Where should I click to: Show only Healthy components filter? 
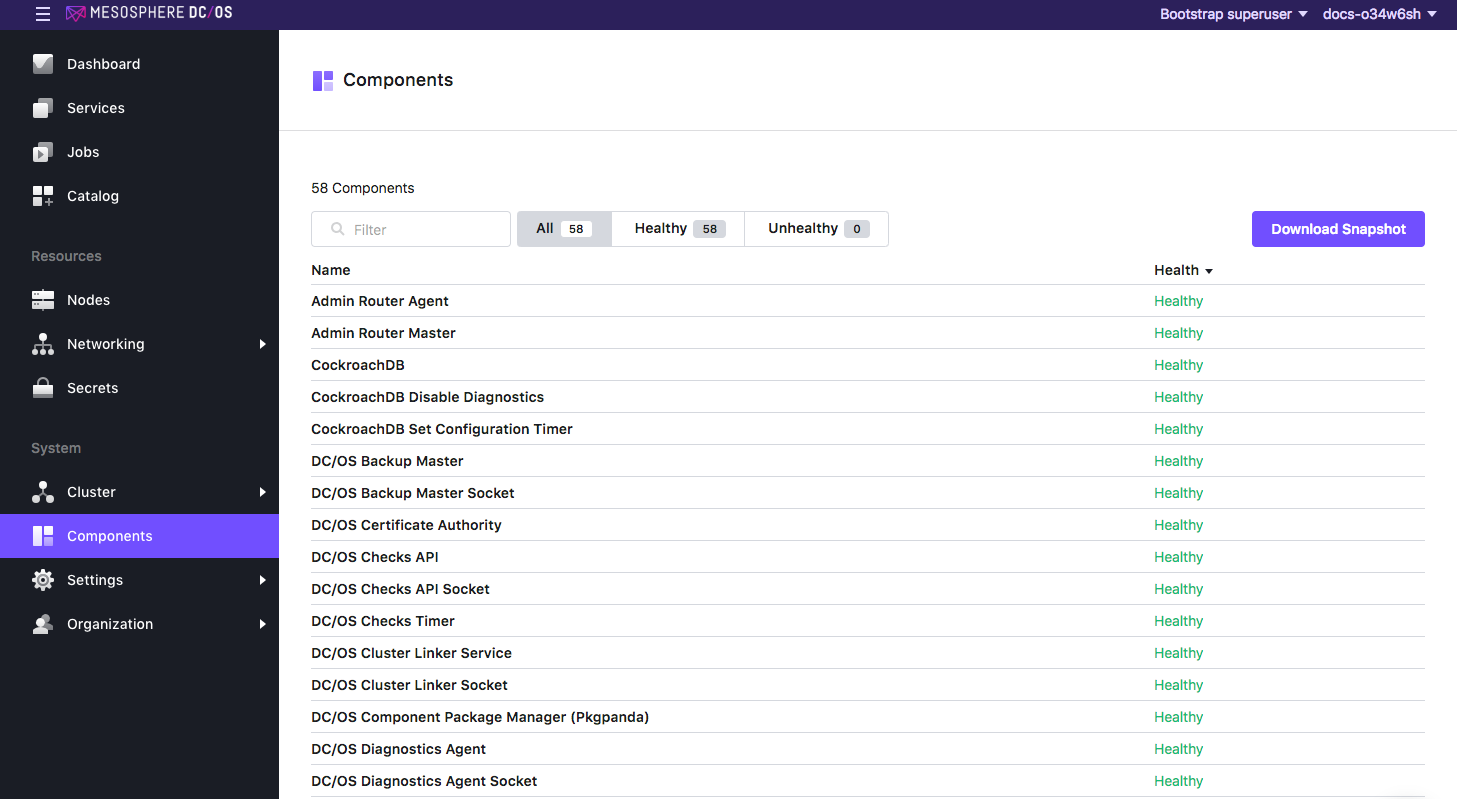(x=678, y=229)
